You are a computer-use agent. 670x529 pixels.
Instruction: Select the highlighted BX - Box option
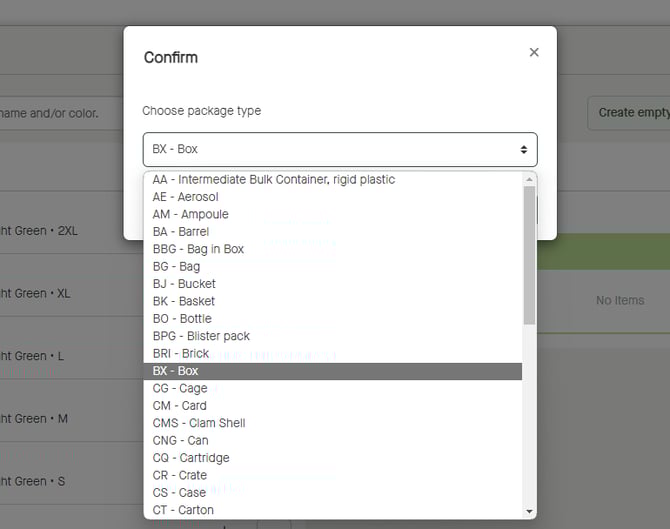coord(176,371)
